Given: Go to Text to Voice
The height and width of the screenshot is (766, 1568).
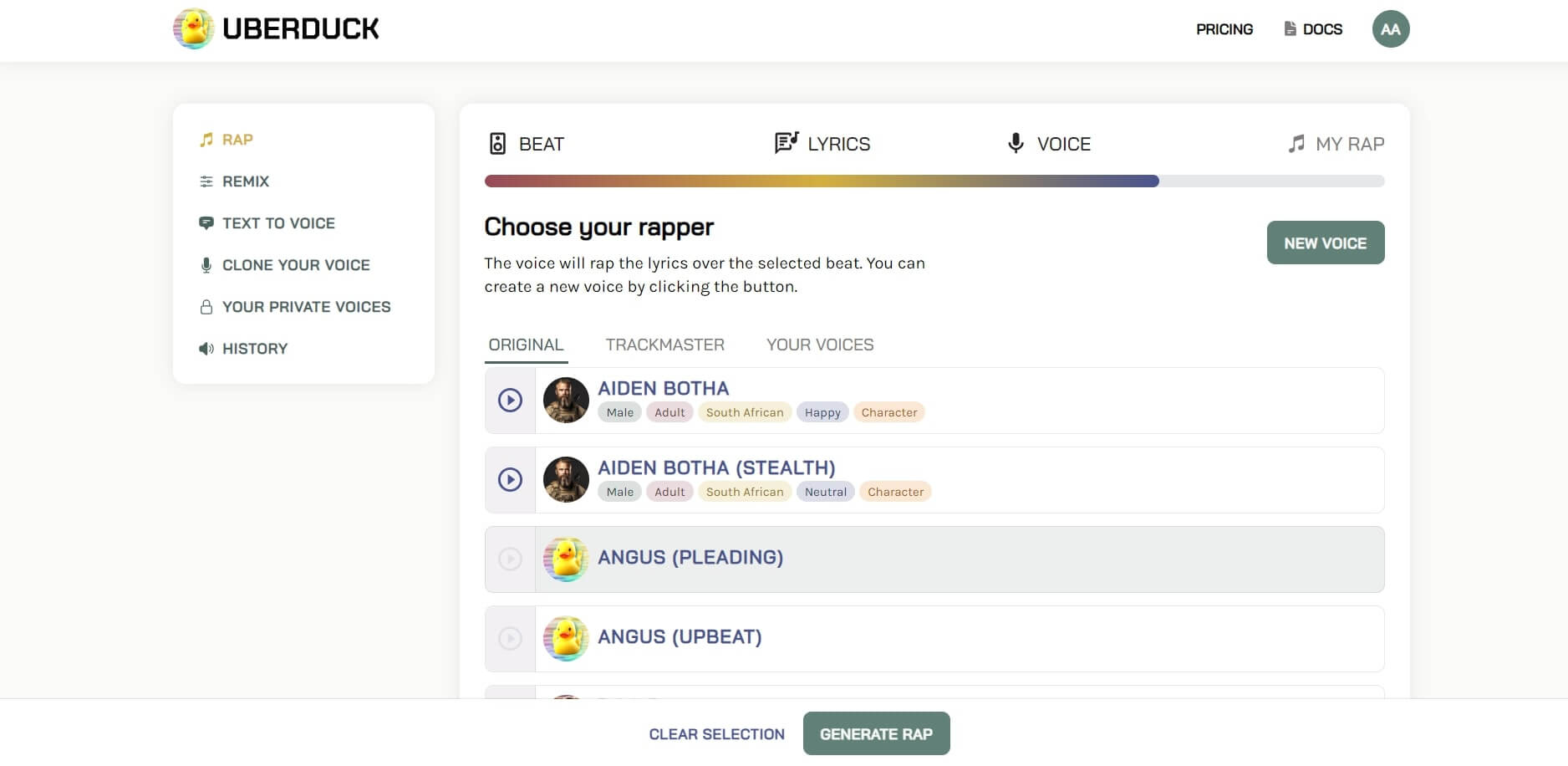Looking at the screenshot, I should coord(278,223).
